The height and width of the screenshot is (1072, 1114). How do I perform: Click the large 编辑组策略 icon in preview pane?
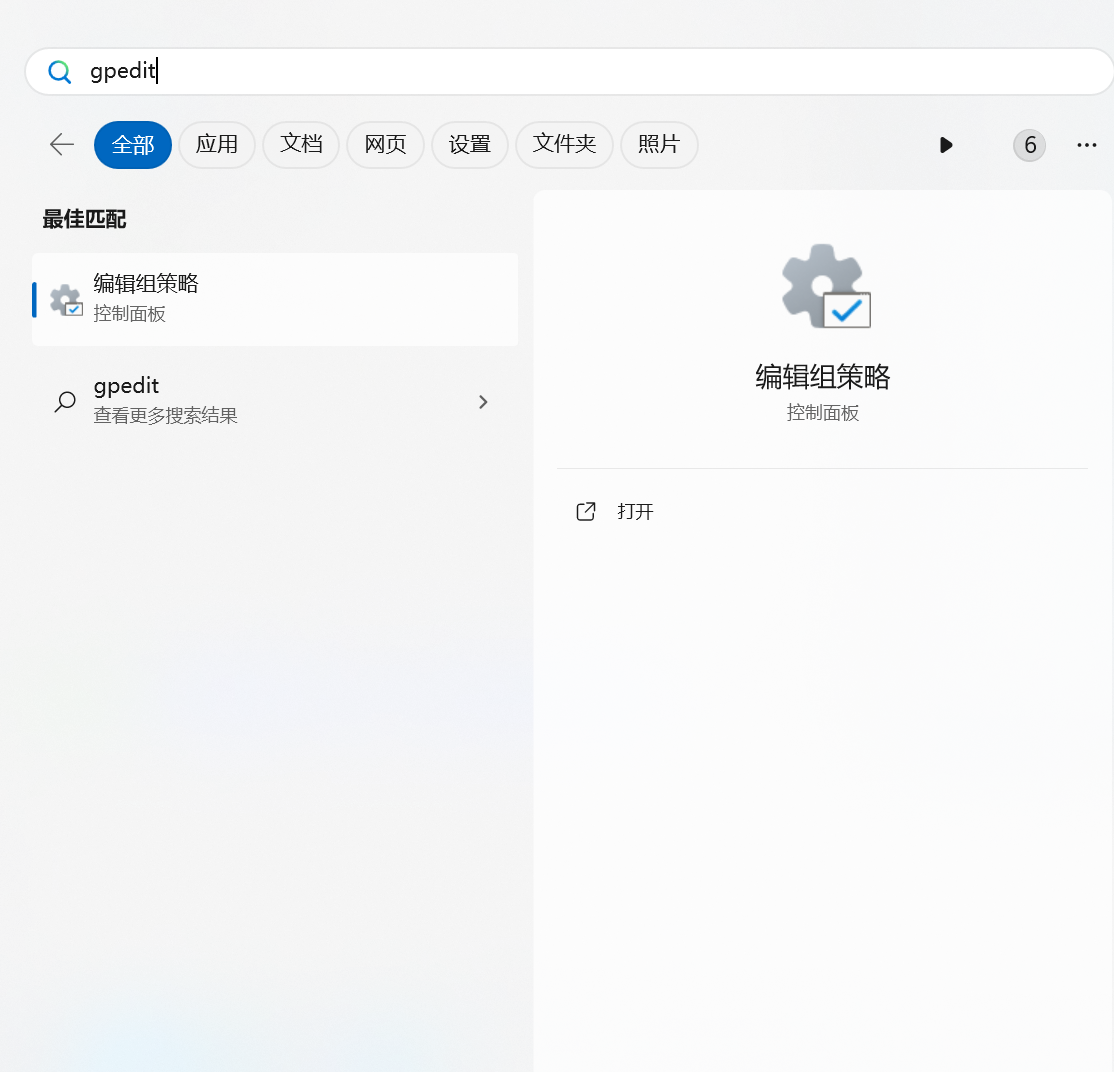[825, 286]
